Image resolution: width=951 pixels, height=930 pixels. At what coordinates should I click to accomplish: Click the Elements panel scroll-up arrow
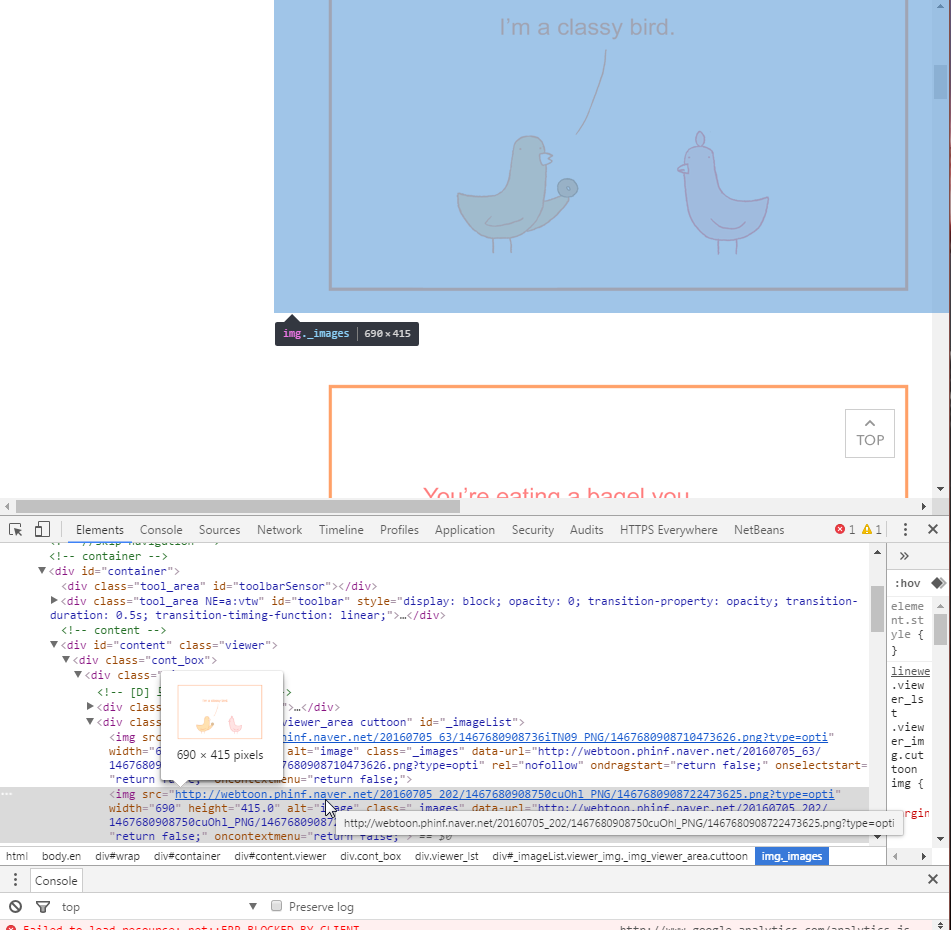tap(877, 552)
